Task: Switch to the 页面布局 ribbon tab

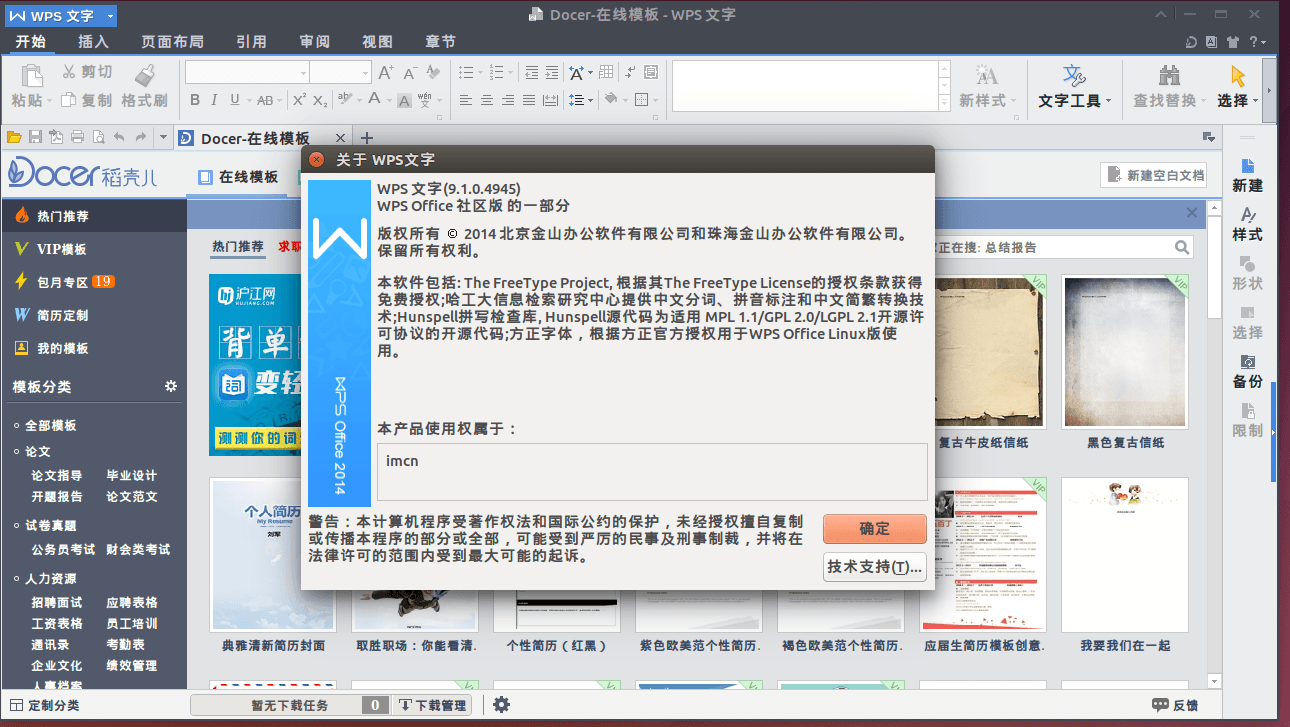Action: 172,42
